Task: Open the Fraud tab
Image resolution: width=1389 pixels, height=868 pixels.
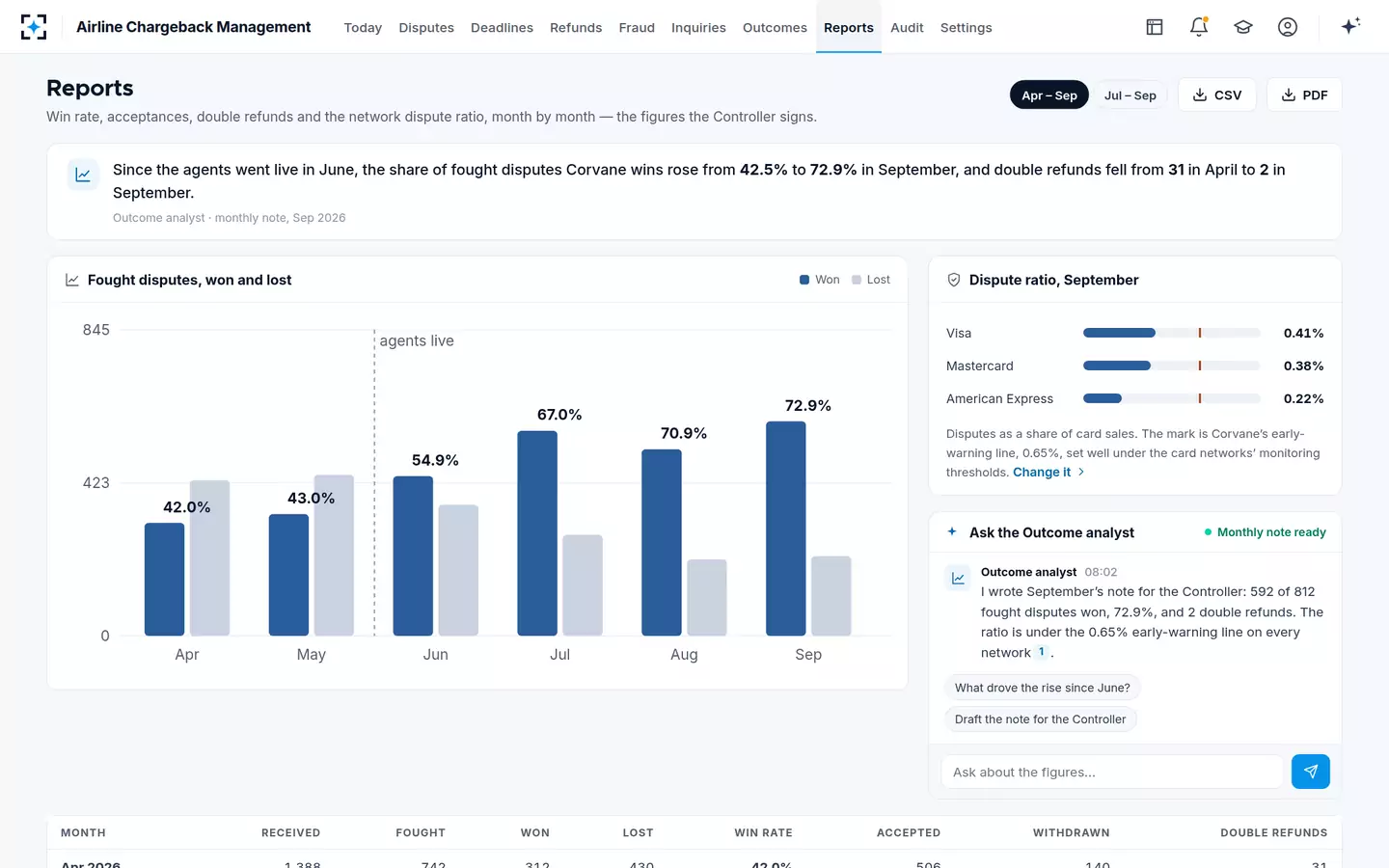Action: (637, 27)
